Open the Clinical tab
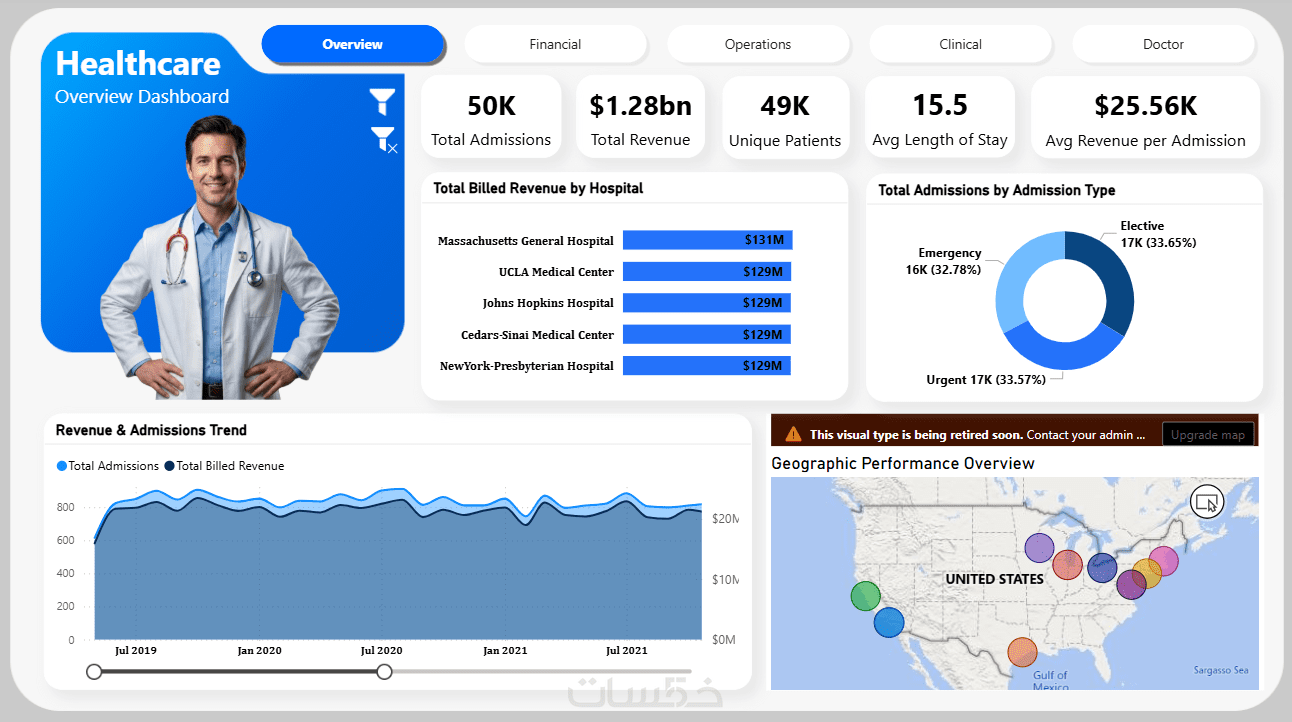The width and height of the screenshot is (1292, 722). click(960, 44)
